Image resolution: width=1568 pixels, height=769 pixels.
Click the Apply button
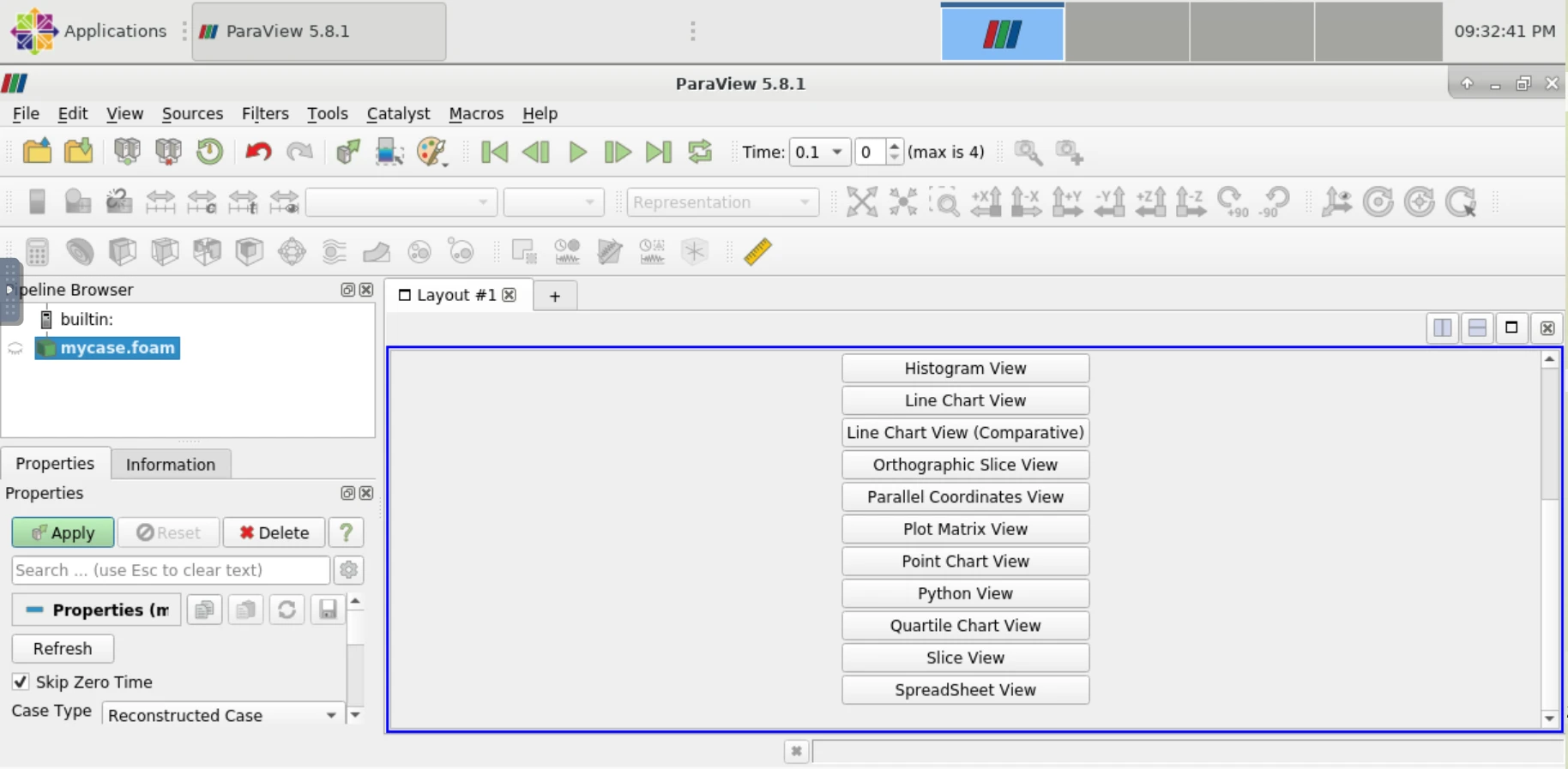click(63, 532)
